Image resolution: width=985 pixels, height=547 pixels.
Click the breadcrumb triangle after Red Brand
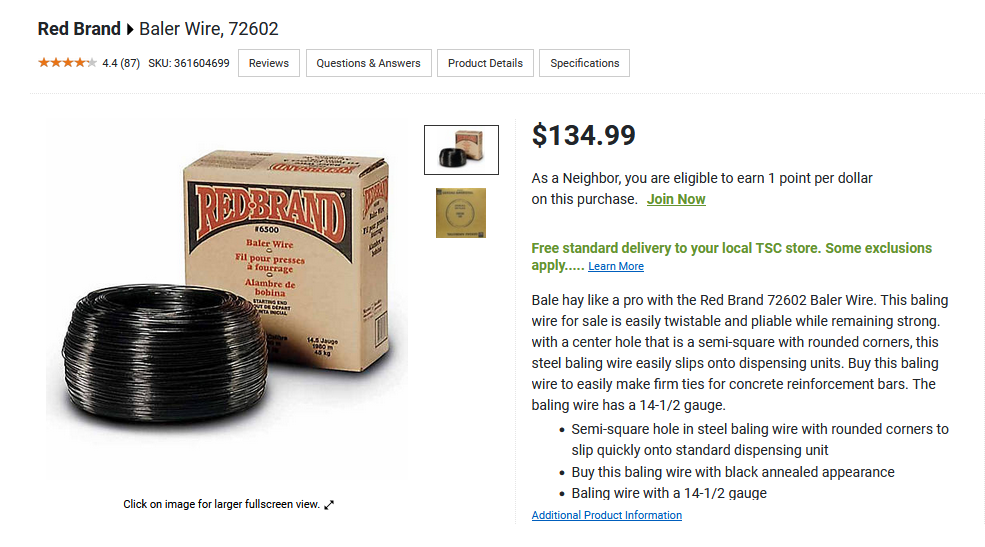pos(130,29)
